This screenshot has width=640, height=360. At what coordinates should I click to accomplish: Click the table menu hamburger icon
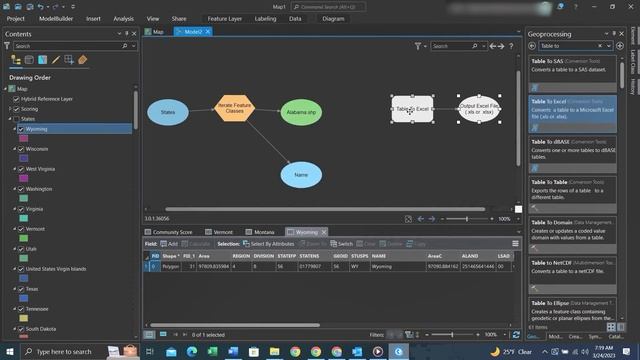click(515, 244)
